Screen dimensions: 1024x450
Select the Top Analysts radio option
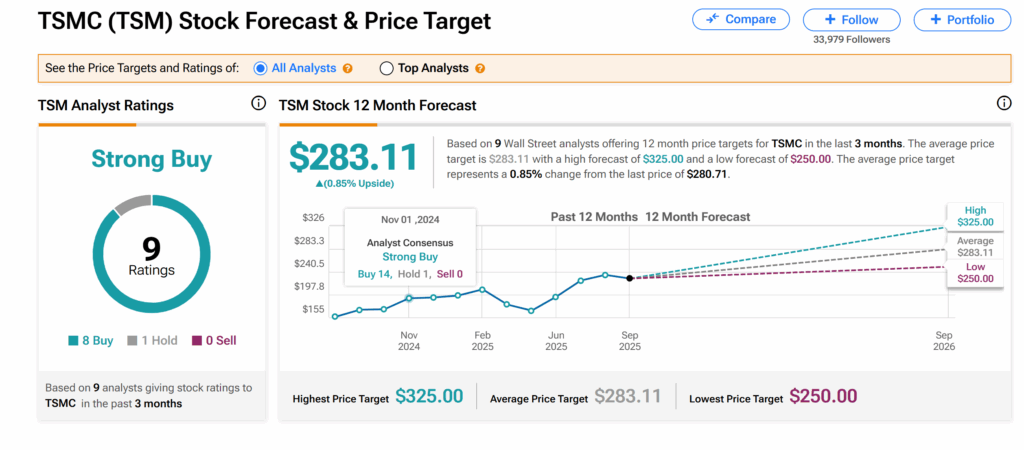click(x=387, y=68)
